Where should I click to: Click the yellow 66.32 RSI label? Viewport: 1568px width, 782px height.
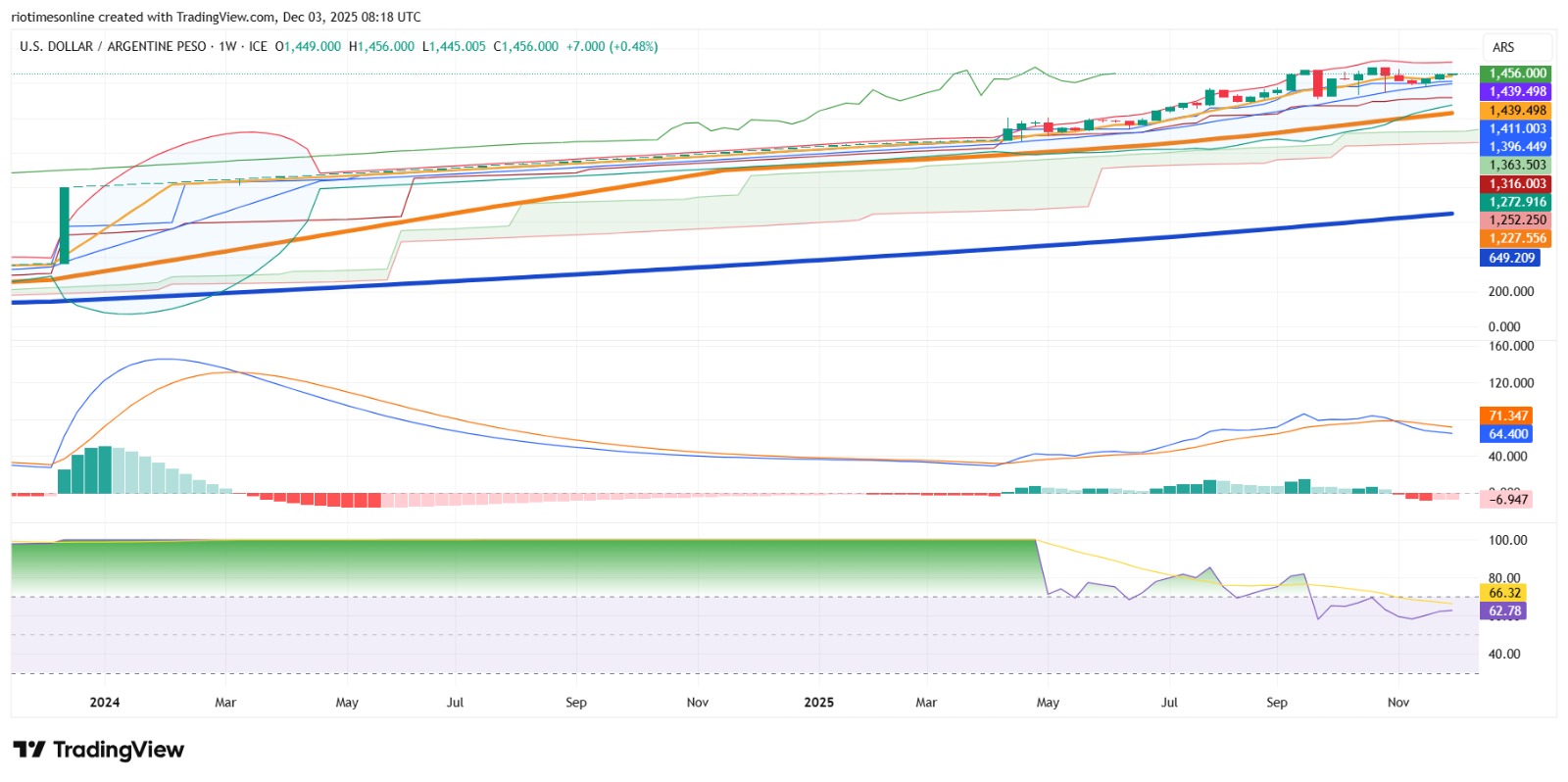coord(1504,593)
